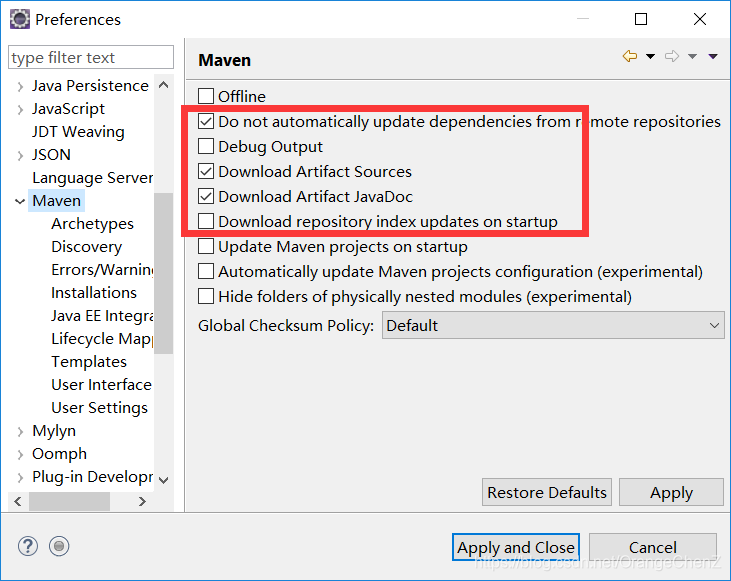This screenshot has height=581, width=731.
Task: Click the Eclipse Preferences window icon
Action: [x=20, y=19]
